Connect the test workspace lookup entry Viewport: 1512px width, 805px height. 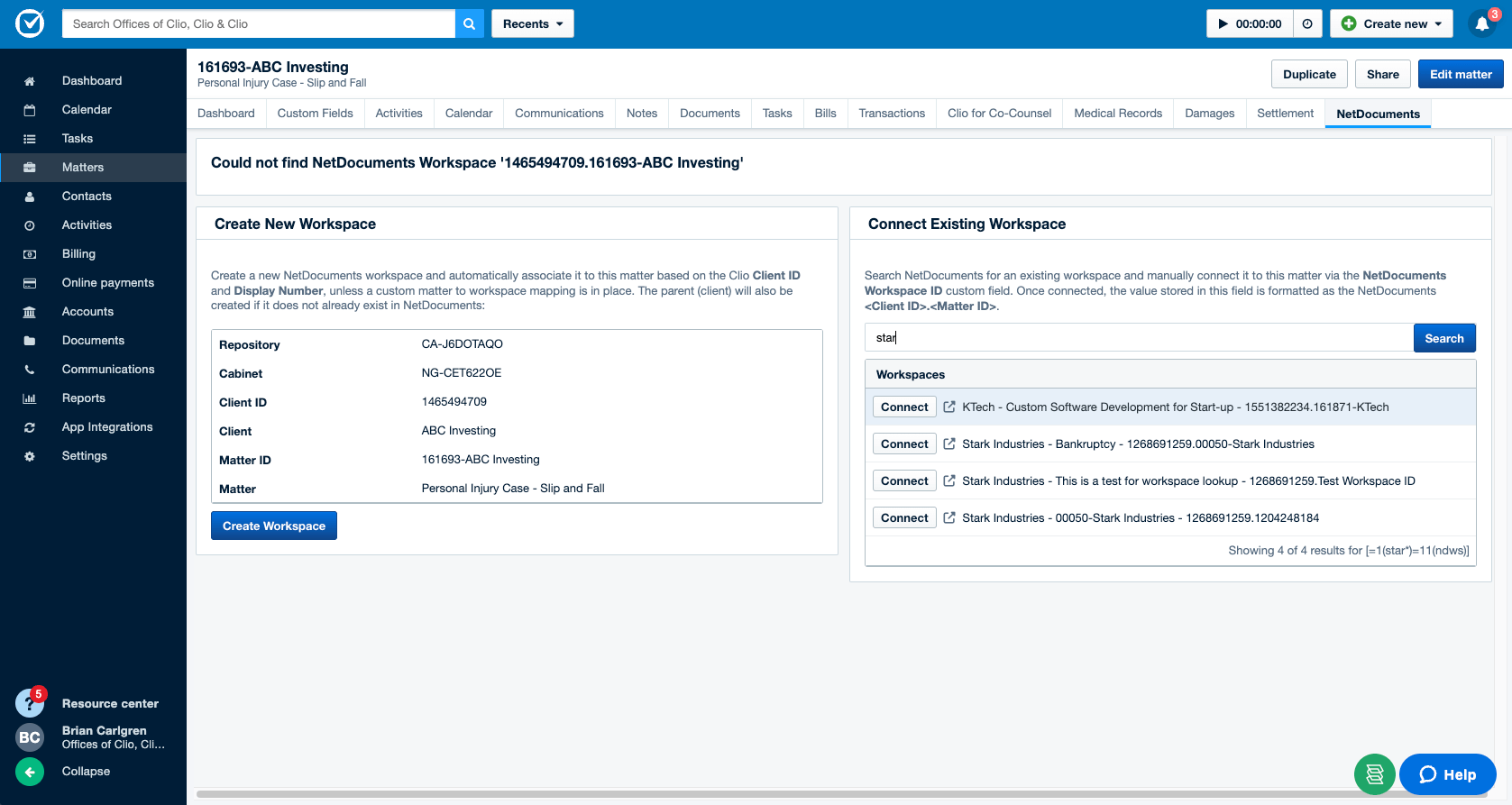point(904,480)
